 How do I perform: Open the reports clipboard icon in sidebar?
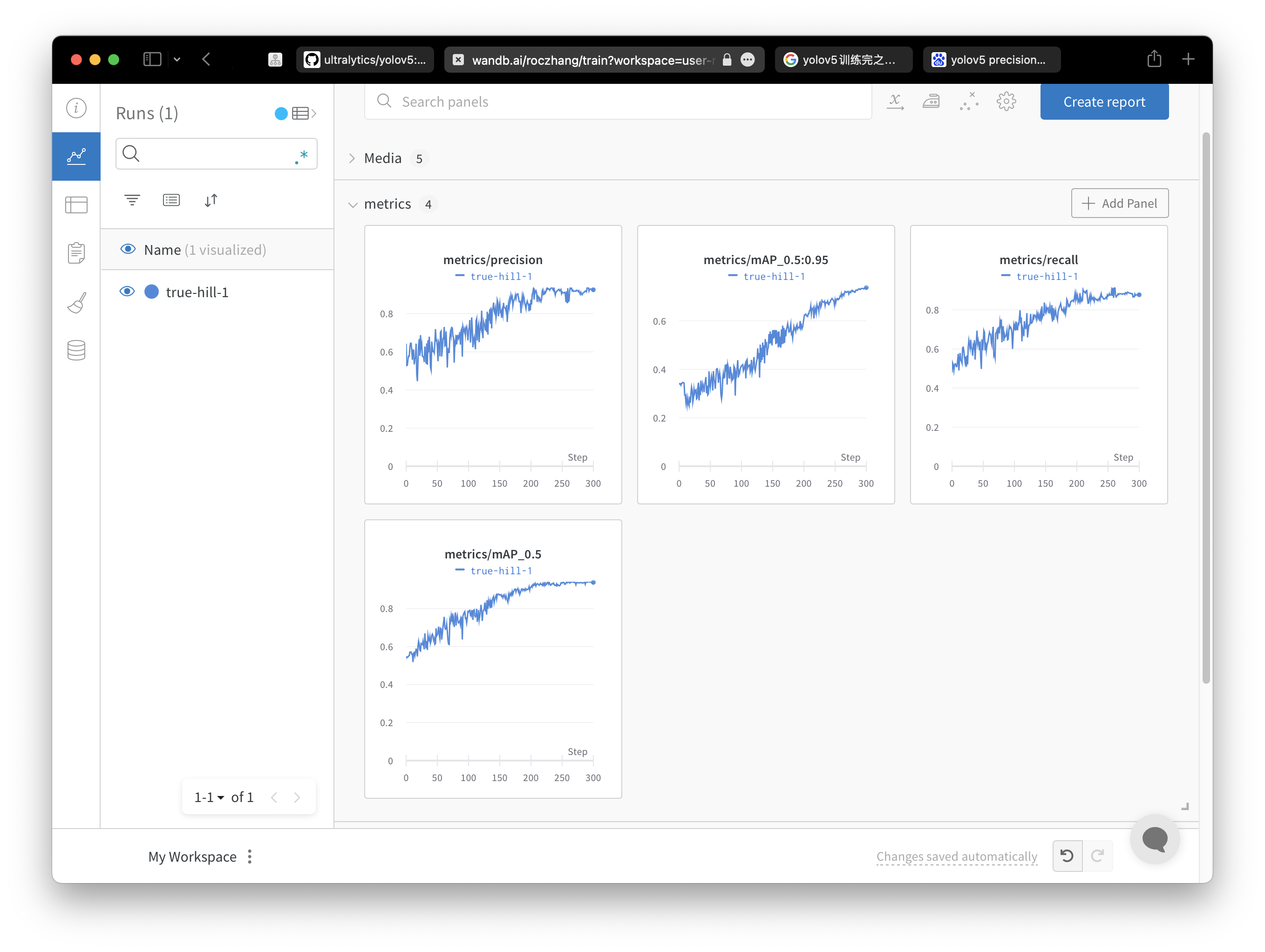tap(76, 252)
